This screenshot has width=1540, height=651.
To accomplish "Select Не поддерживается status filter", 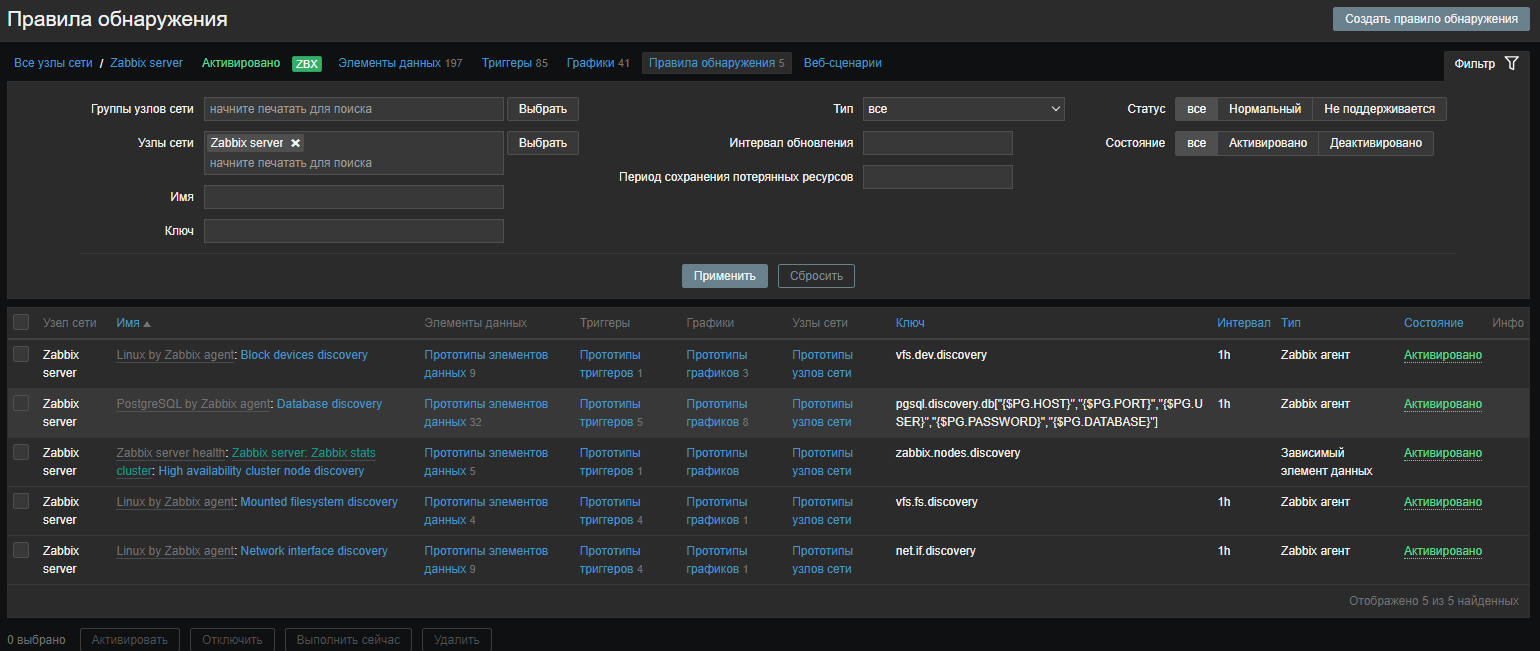I will (x=1379, y=109).
